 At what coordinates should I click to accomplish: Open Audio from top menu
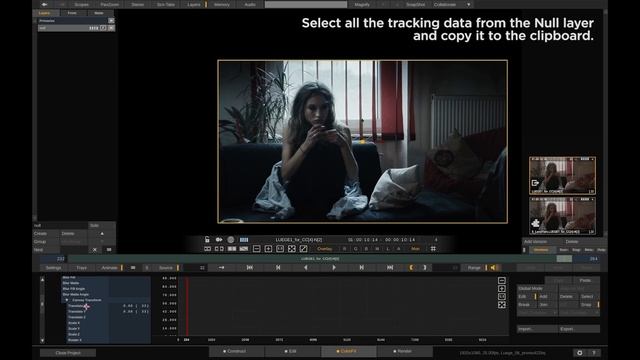[x=250, y=4]
